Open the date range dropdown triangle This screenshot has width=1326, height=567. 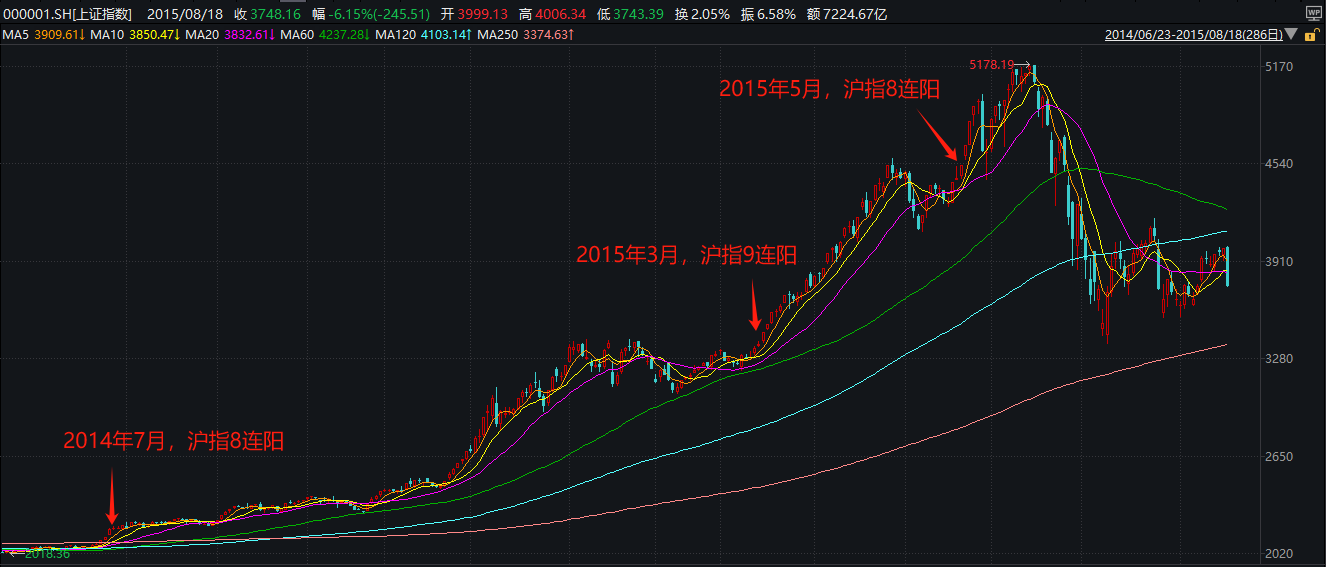(1292, 35)
